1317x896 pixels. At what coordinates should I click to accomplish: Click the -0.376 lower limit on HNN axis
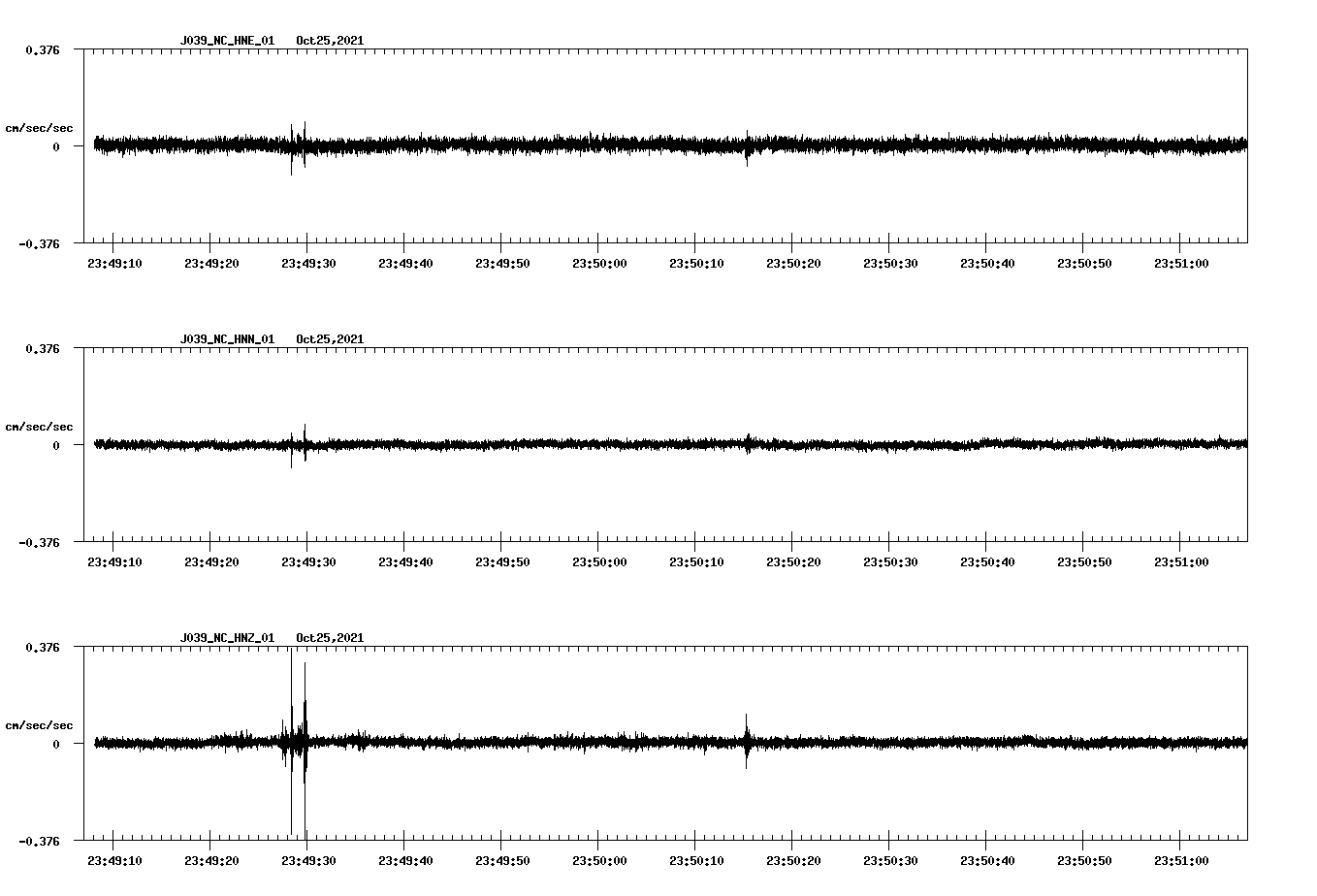tap(39, 542)
